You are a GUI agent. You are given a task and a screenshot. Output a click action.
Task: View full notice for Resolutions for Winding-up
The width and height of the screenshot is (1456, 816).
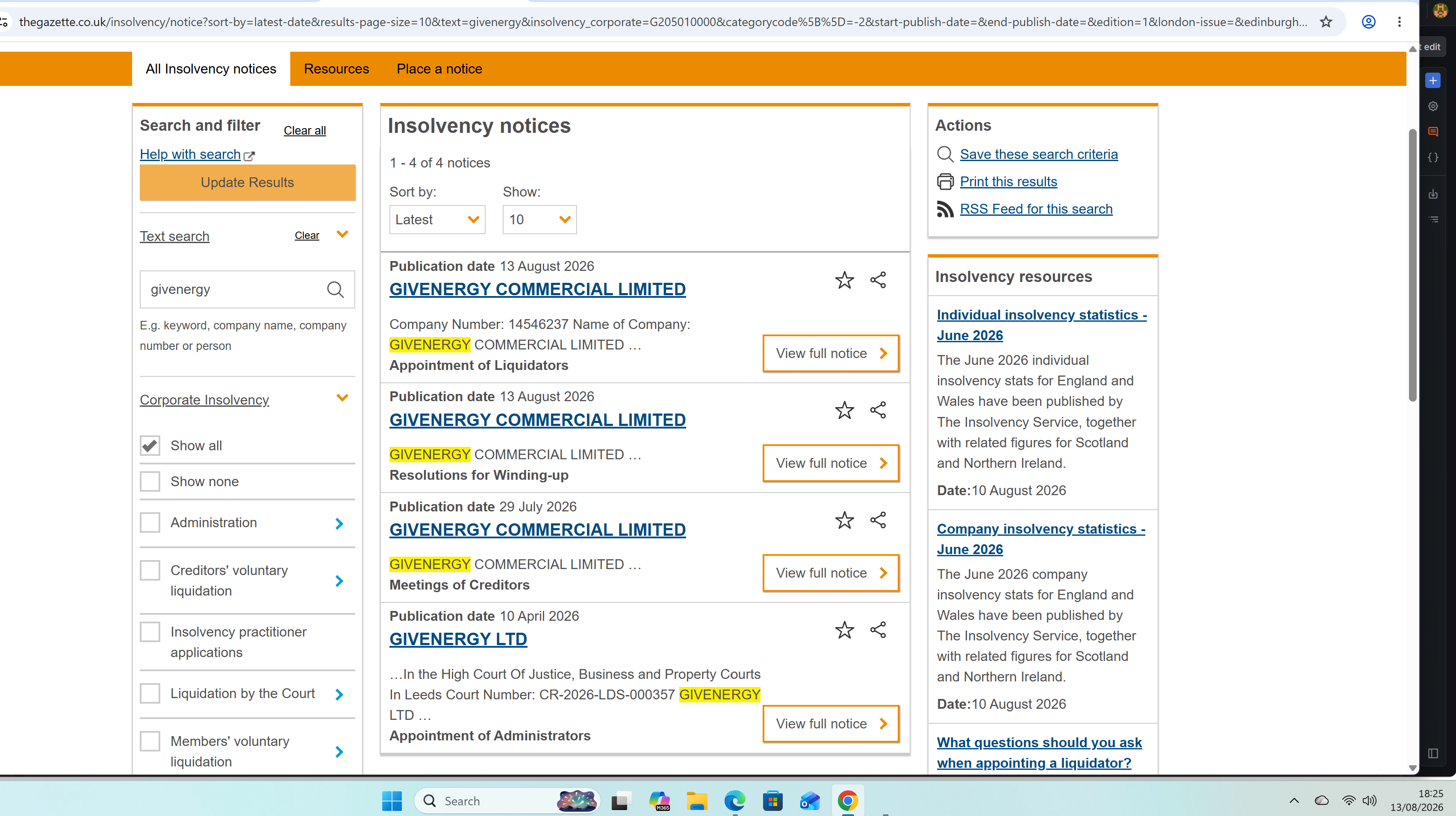point(831,464)
